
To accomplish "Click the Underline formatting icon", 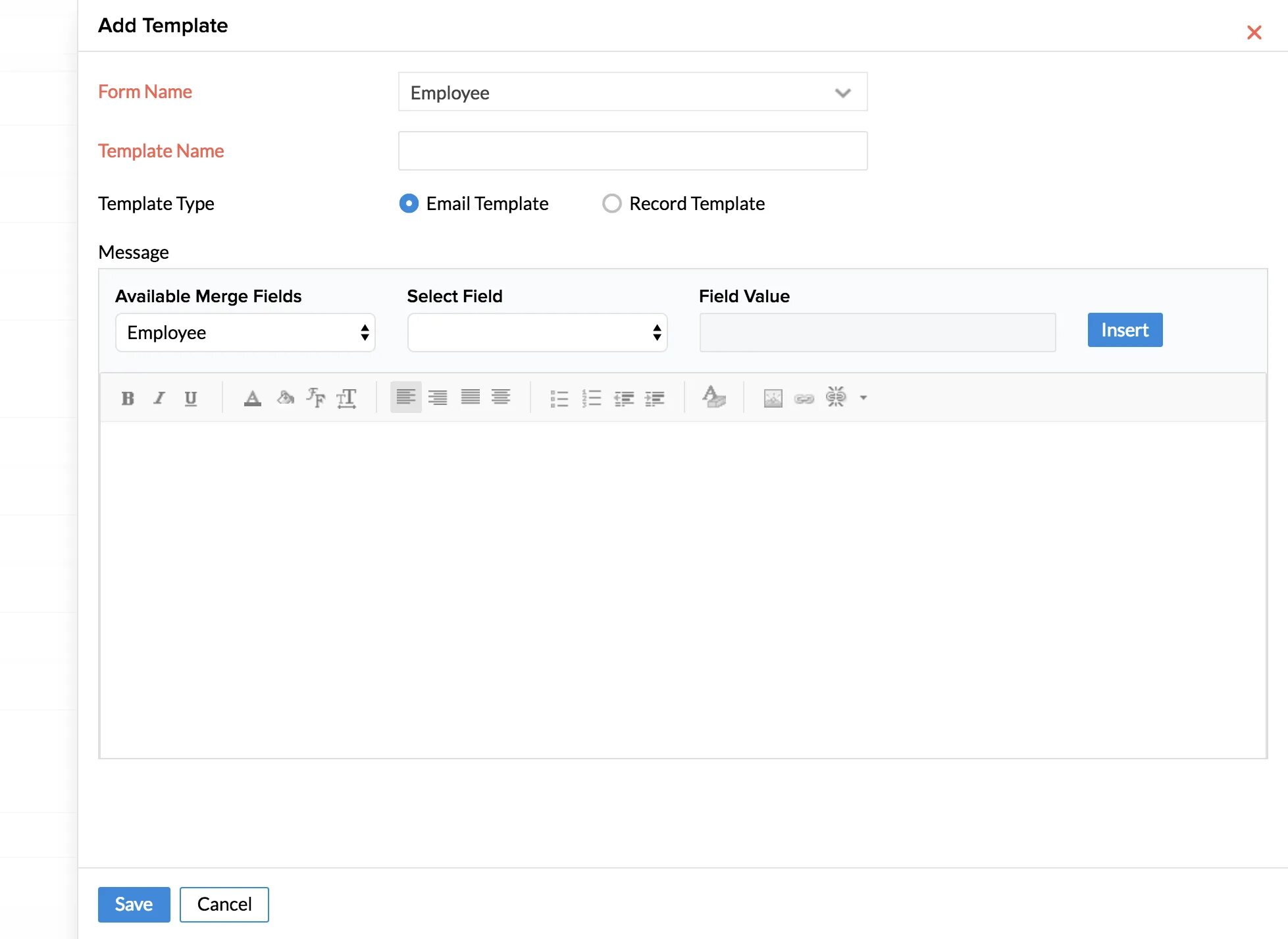I will click(191, 398).
